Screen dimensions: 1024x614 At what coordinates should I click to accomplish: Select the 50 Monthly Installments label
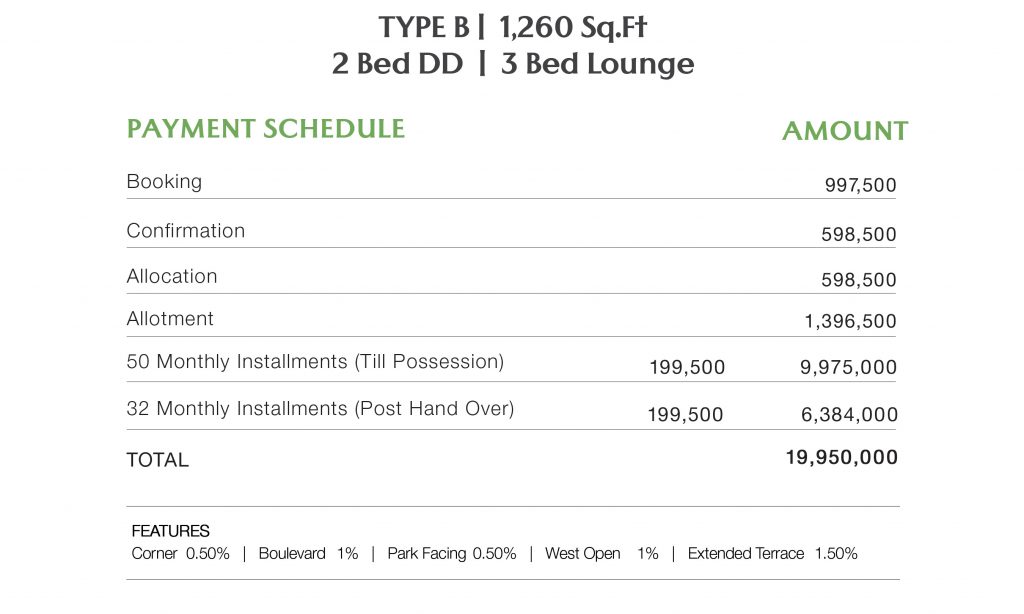pos(315,362)
